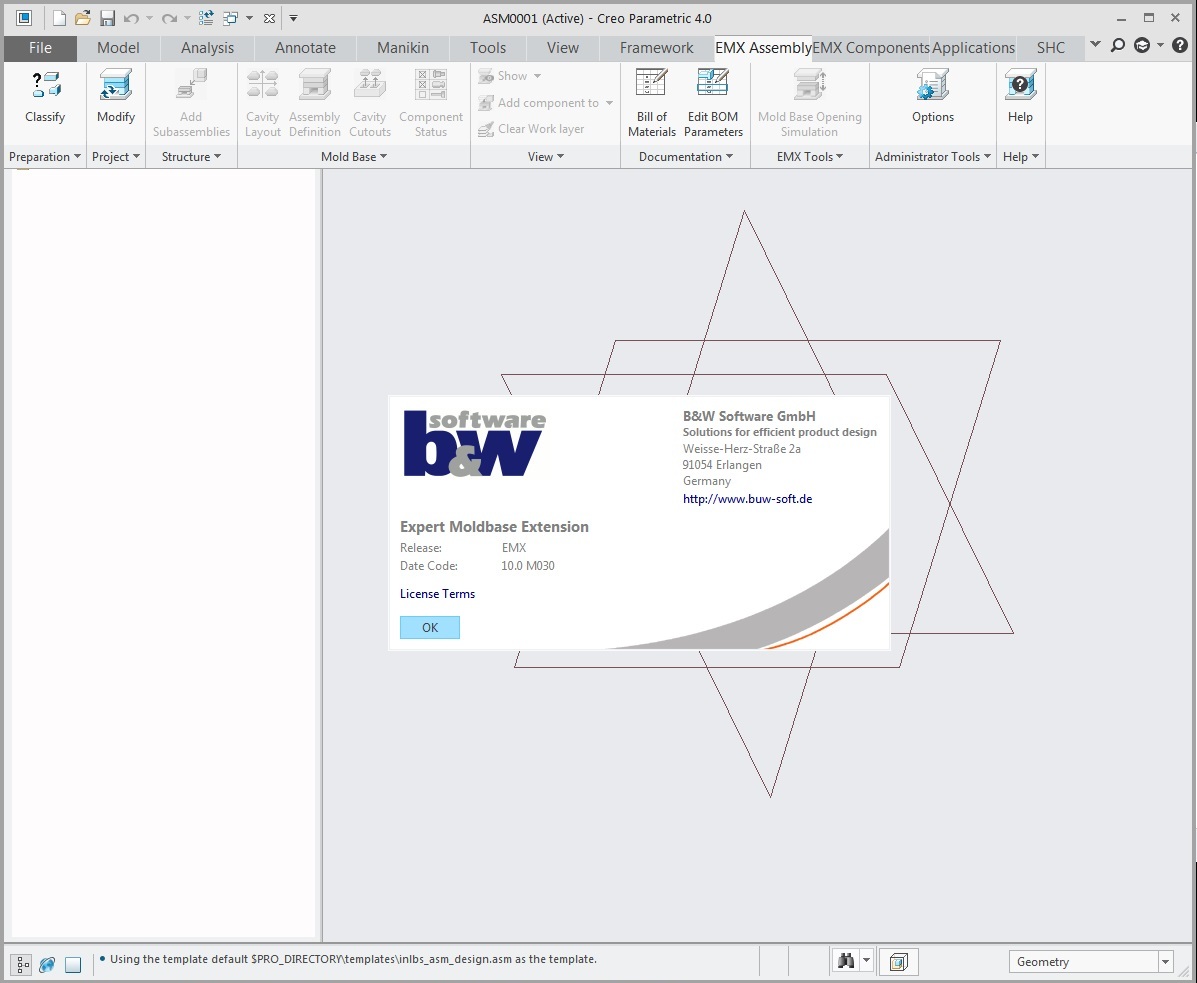Switch to the SHC tab
1197x983 pixels.
1050,47
